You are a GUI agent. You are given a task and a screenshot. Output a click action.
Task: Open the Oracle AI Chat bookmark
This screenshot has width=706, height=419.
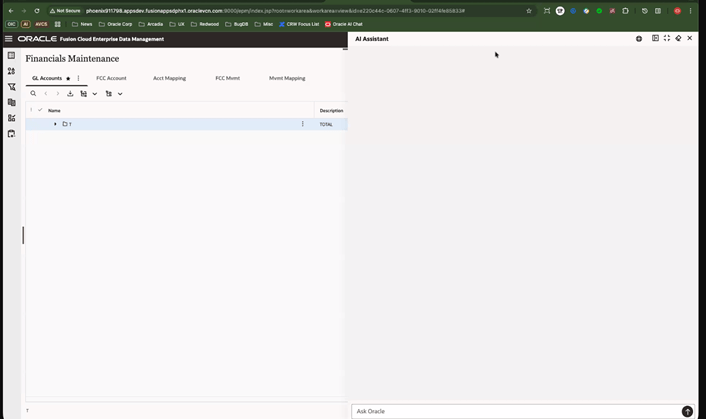coord(344,24)
